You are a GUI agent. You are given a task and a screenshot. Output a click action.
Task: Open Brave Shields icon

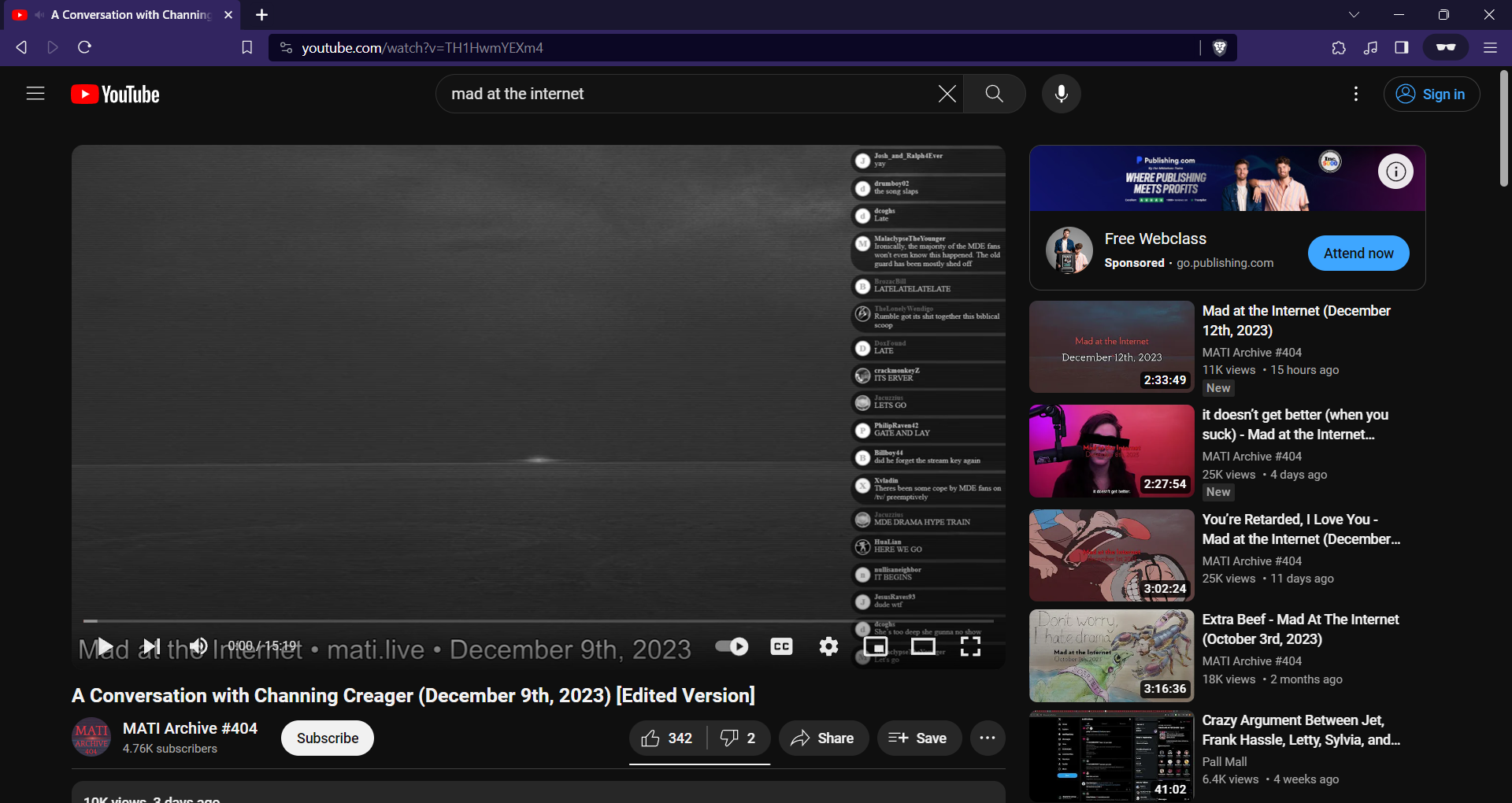(1220, 48)
